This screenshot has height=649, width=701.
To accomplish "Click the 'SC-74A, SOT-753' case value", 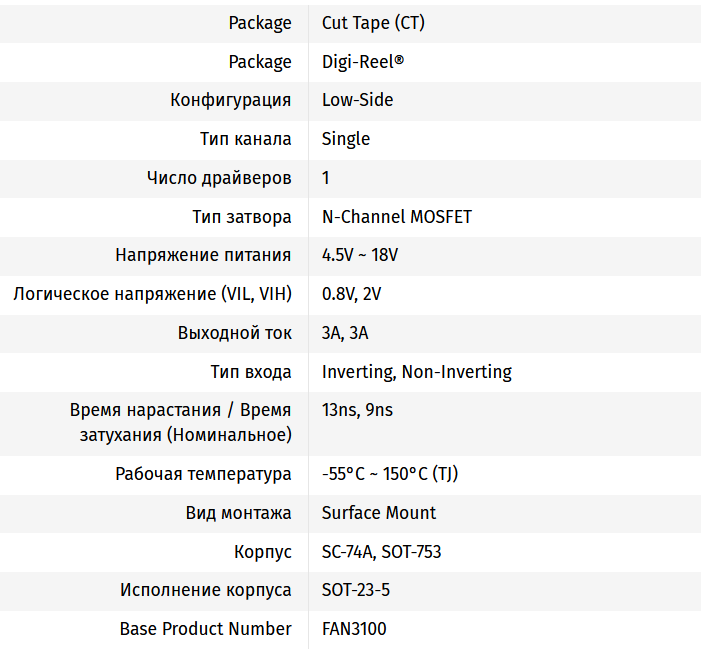I will pyautogui.click(x=382, y=552).
